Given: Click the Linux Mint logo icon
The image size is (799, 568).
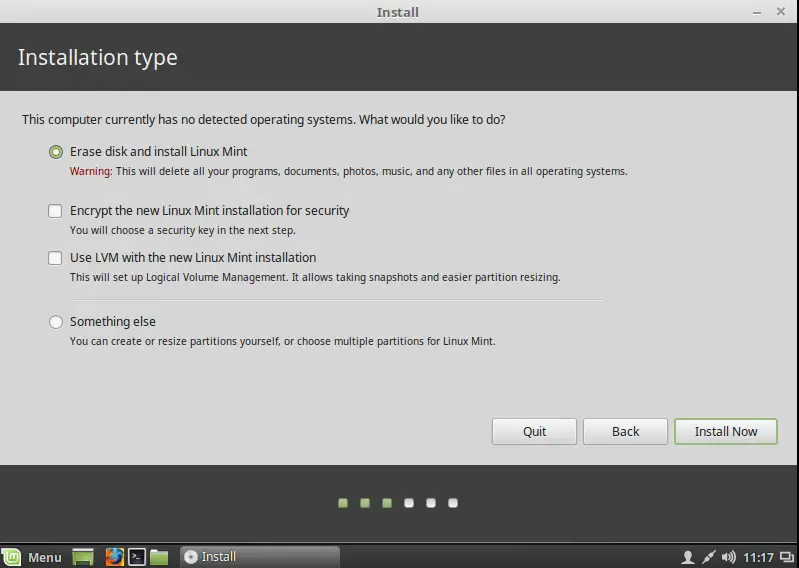Looking at the screenshot, I should (x=11, y=557).
